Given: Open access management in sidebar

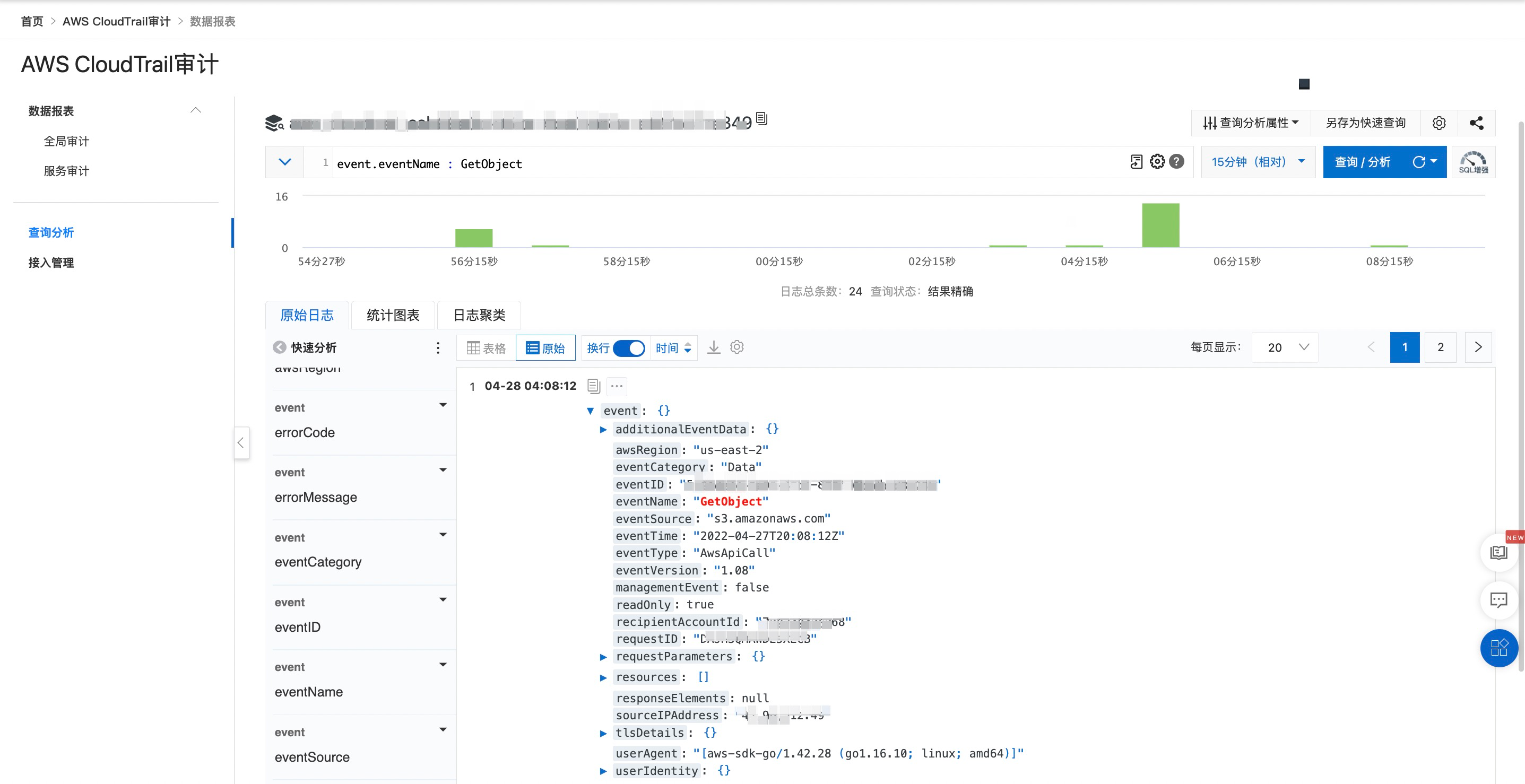Looking at the screenshot, I should pyautogui.click(x=51, y=263).
